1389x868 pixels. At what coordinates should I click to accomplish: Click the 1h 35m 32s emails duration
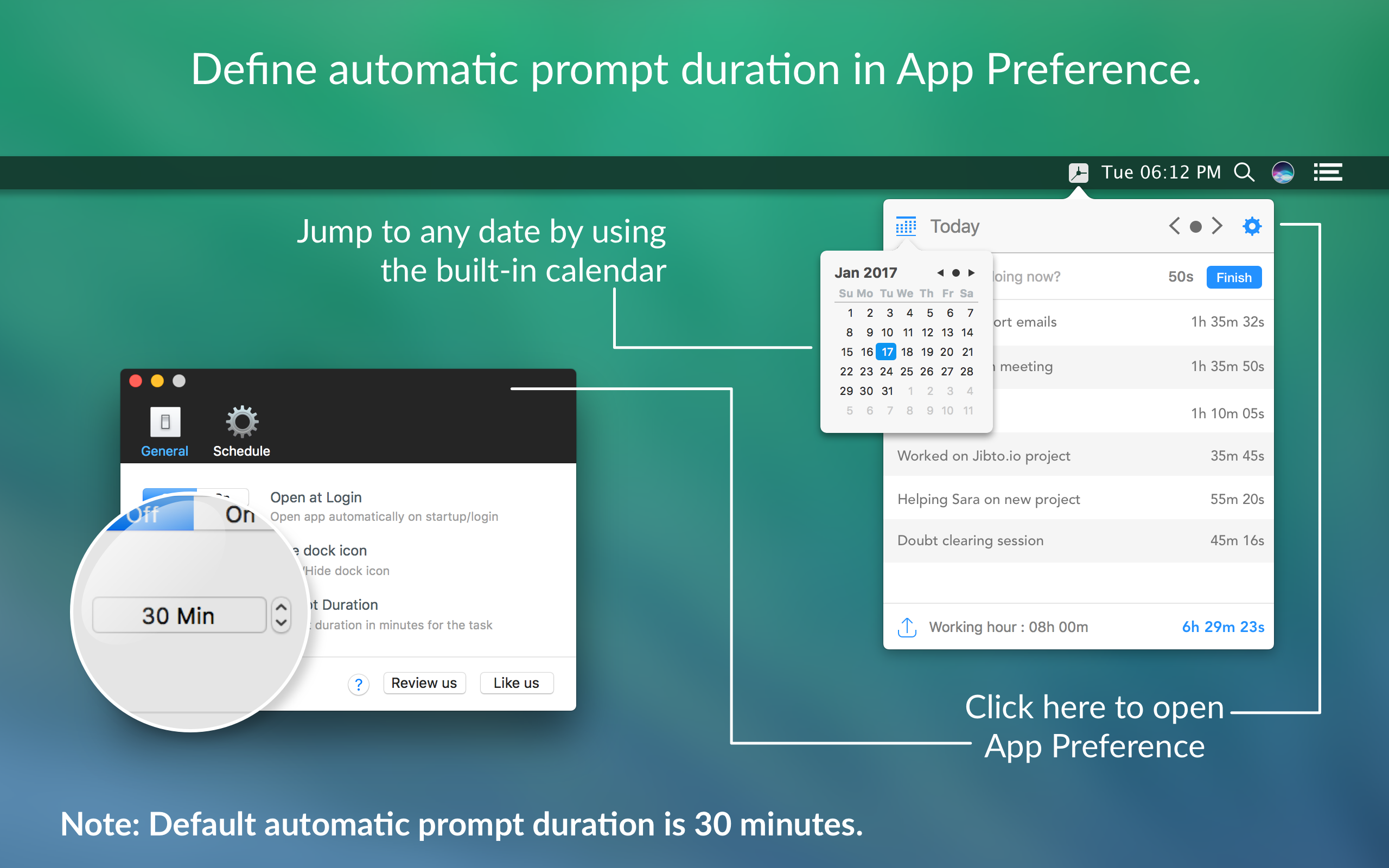pos(1227,322)
